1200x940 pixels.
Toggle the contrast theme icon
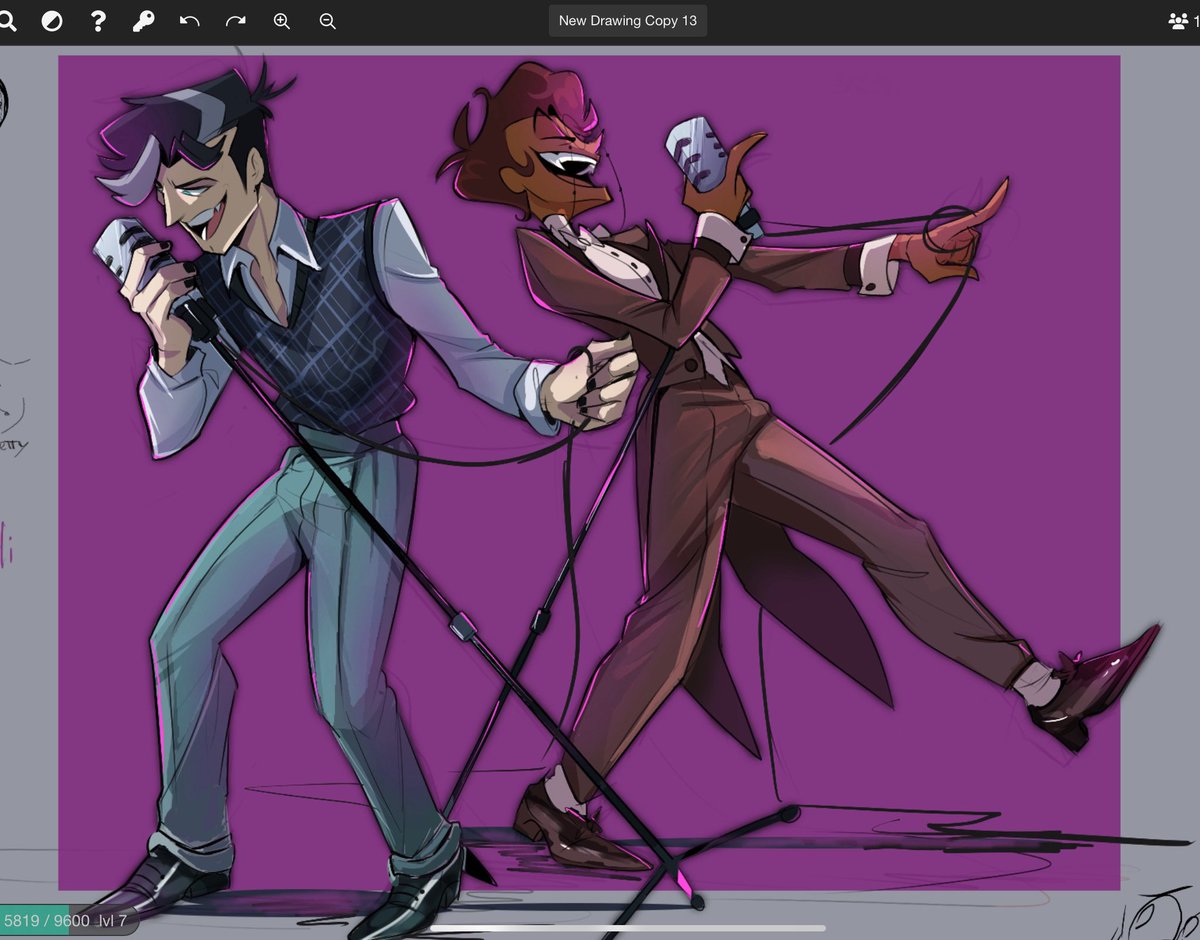pyautogui.click(x=52, y=21)
